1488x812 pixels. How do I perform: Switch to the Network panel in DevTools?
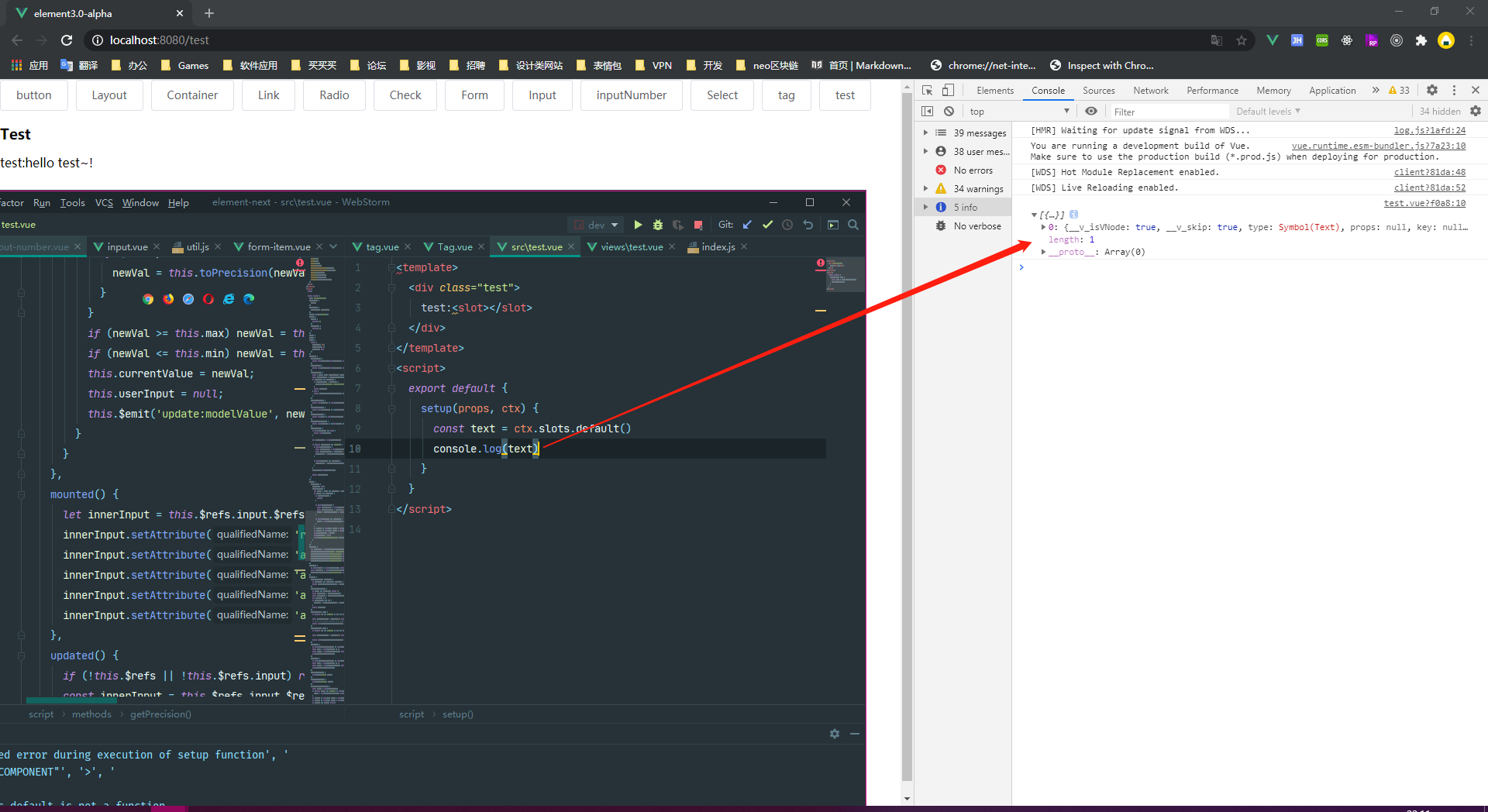[x=1150, y=90]
